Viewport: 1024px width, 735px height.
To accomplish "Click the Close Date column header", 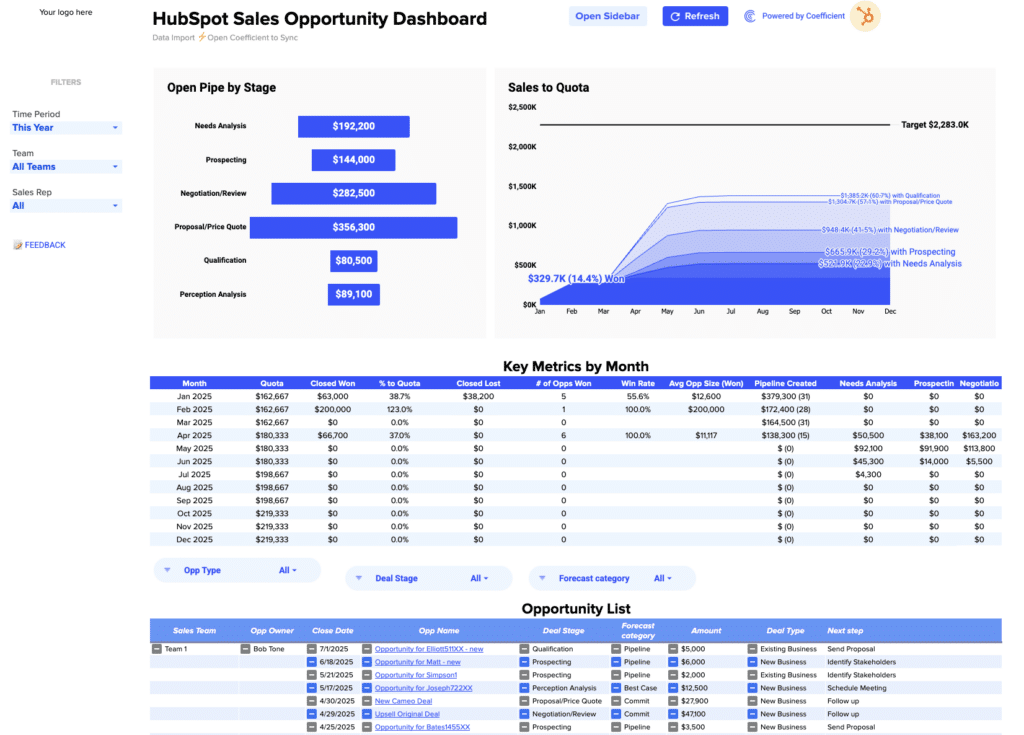I will click(x=331, y=631).
